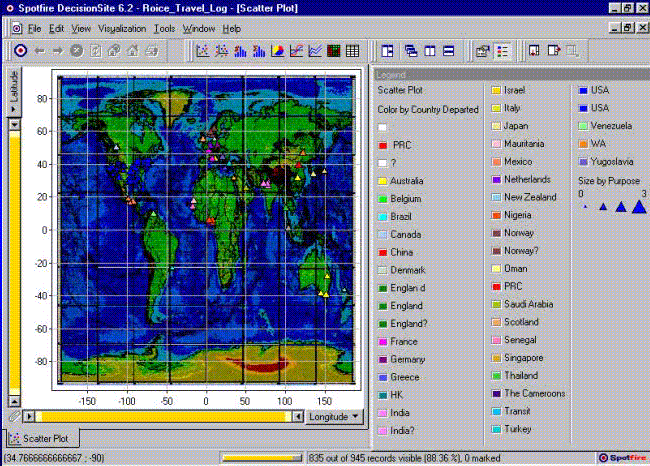Click the back arrow toolbar button
This screenshot has height=466, width=650.
point(40,51)
